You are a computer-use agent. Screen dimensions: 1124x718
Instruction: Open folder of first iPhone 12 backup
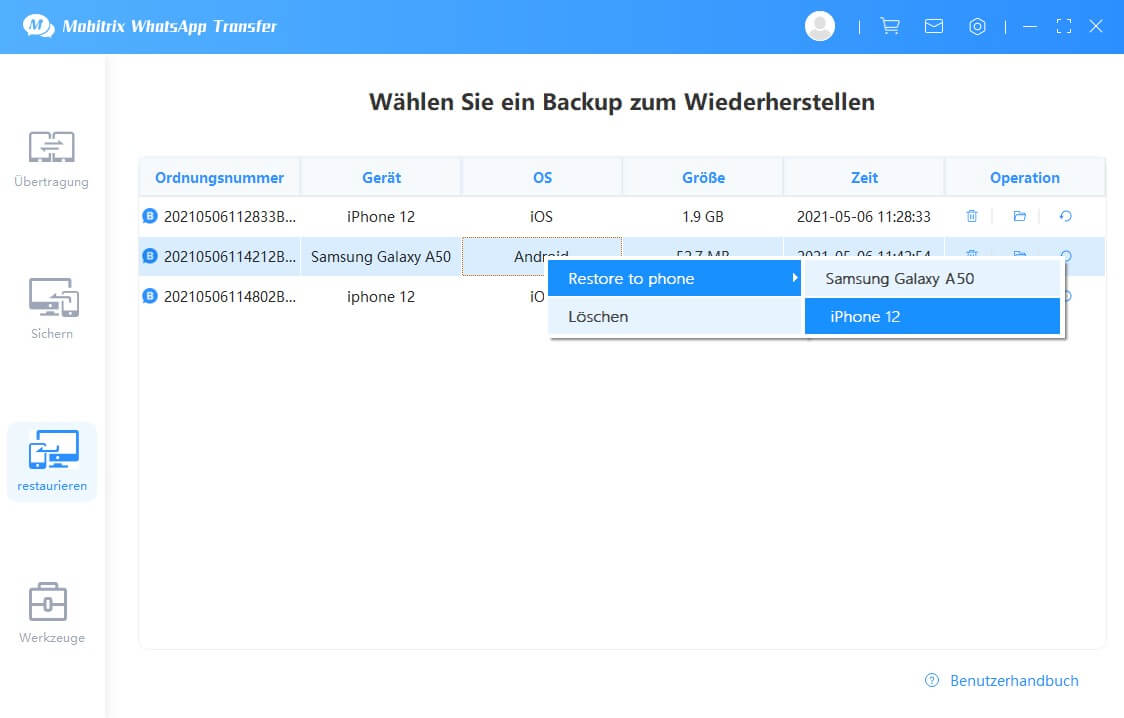click(x=1019, y=216)
